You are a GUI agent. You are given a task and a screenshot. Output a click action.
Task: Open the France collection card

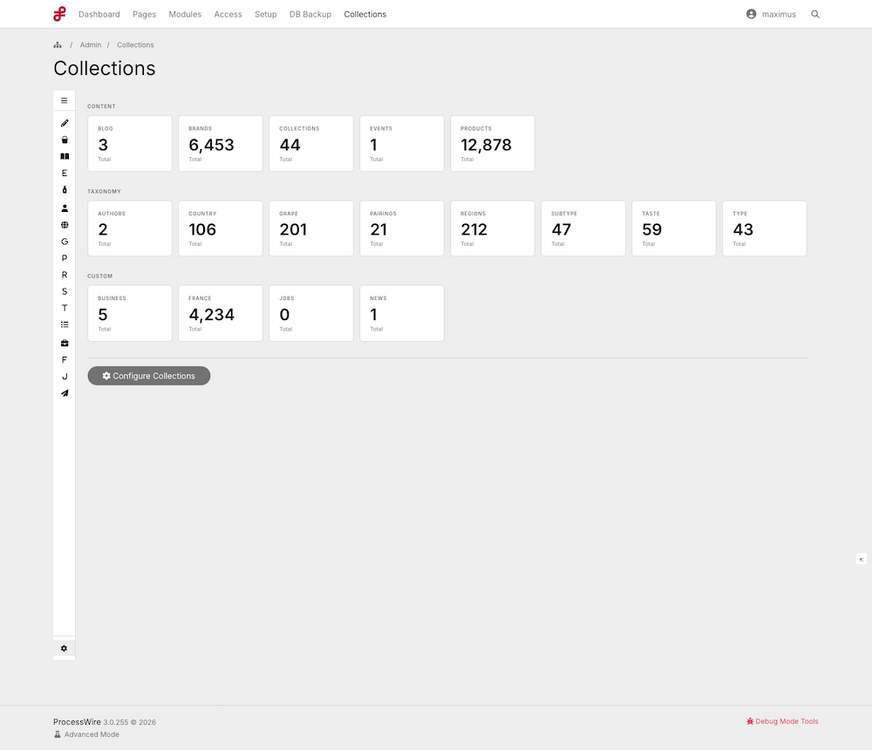tap(220, 314)
